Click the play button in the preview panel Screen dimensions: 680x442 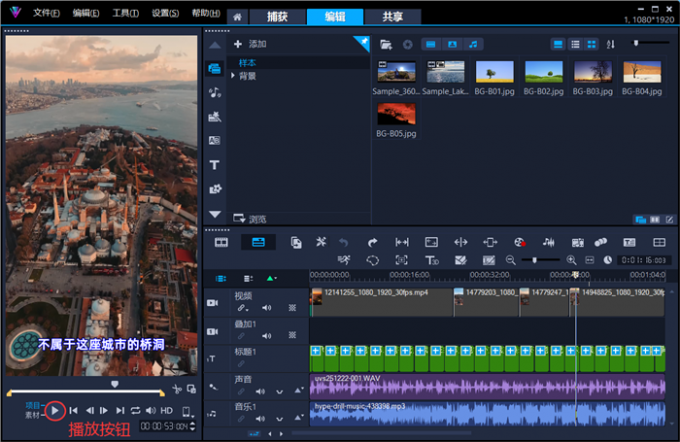[x=55, y=410]
